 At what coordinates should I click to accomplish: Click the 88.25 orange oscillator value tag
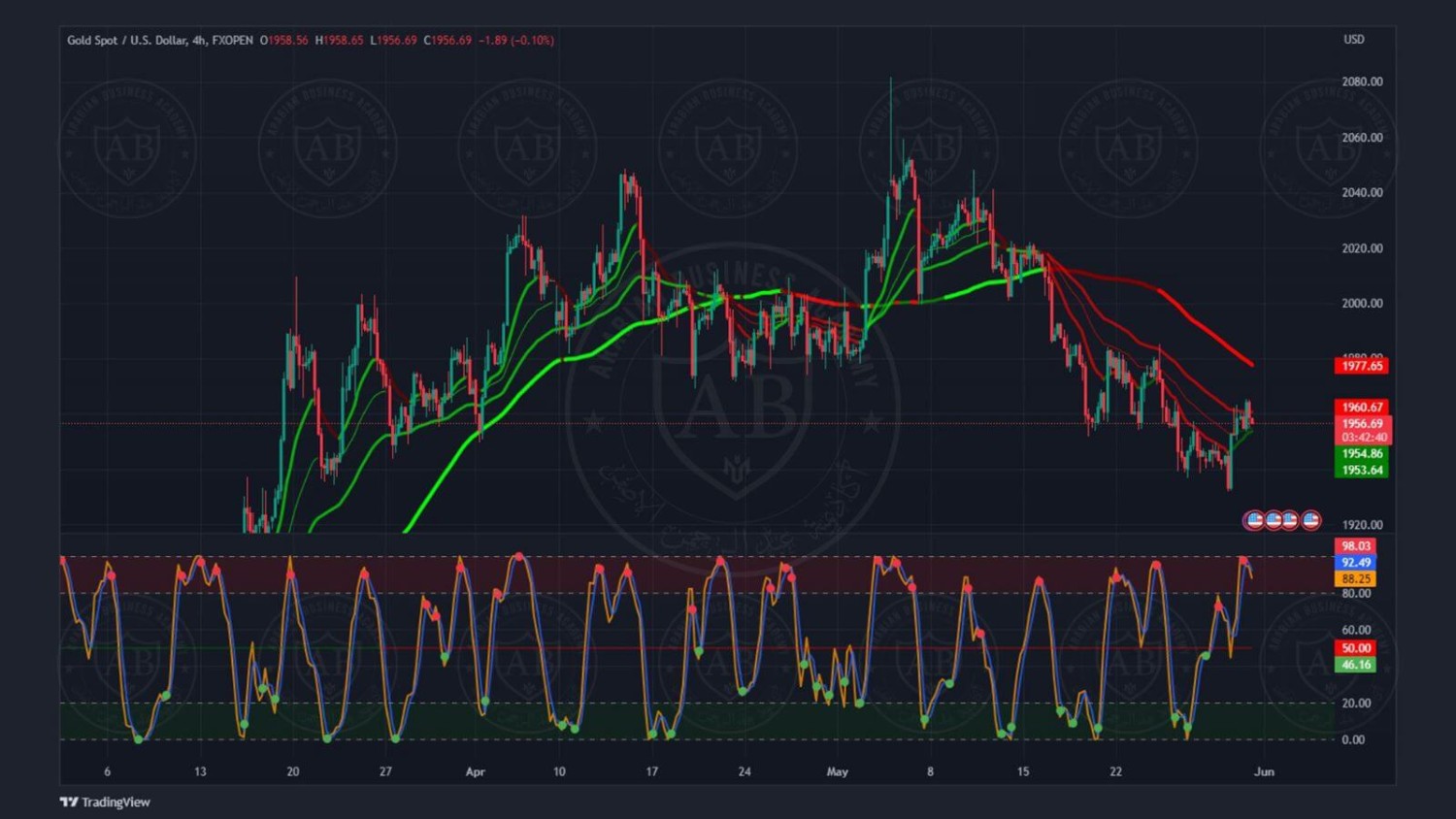[x=1355, y=578]
